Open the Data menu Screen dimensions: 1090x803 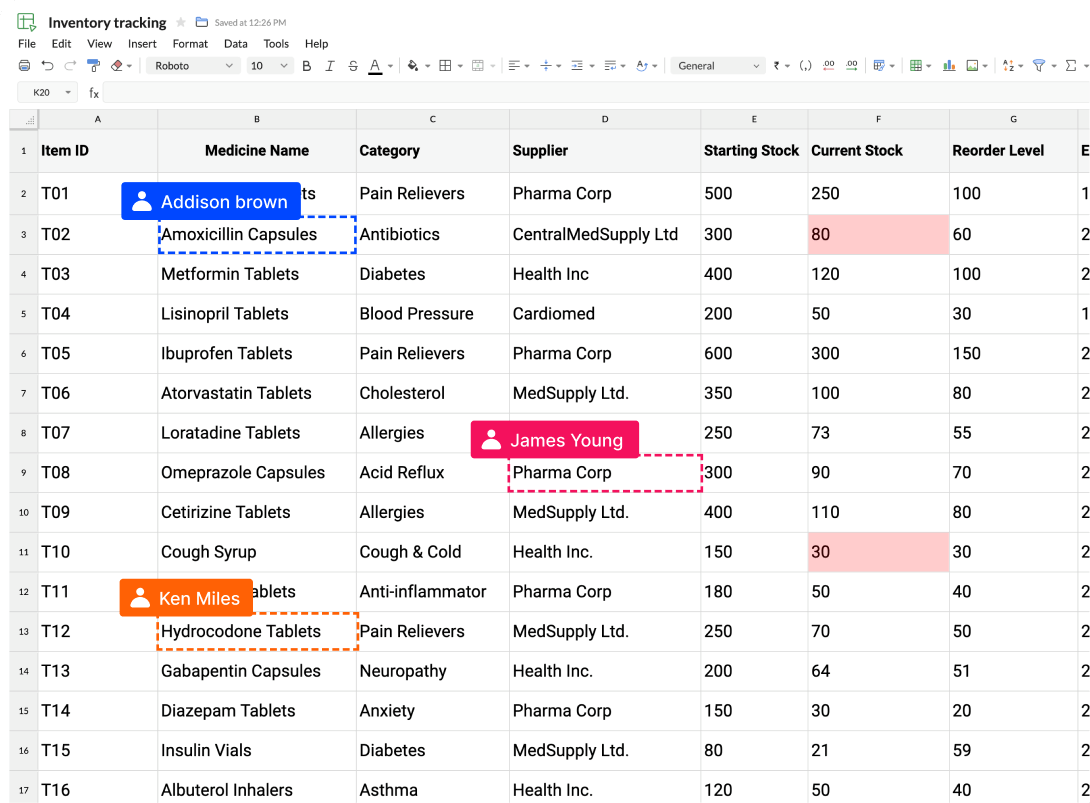(x=236, y=44)
